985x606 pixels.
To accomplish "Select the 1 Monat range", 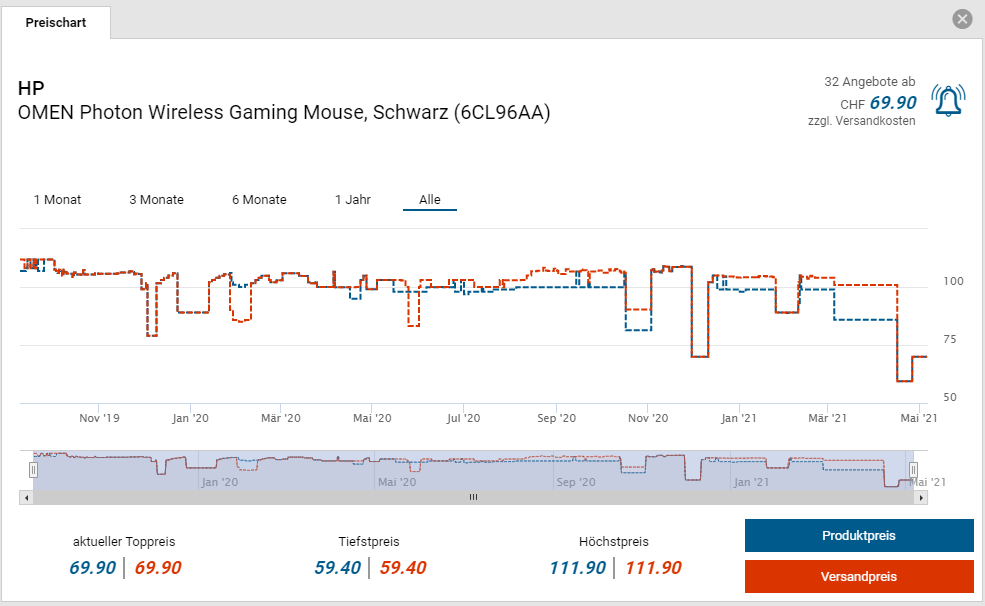I will [57, 200].
